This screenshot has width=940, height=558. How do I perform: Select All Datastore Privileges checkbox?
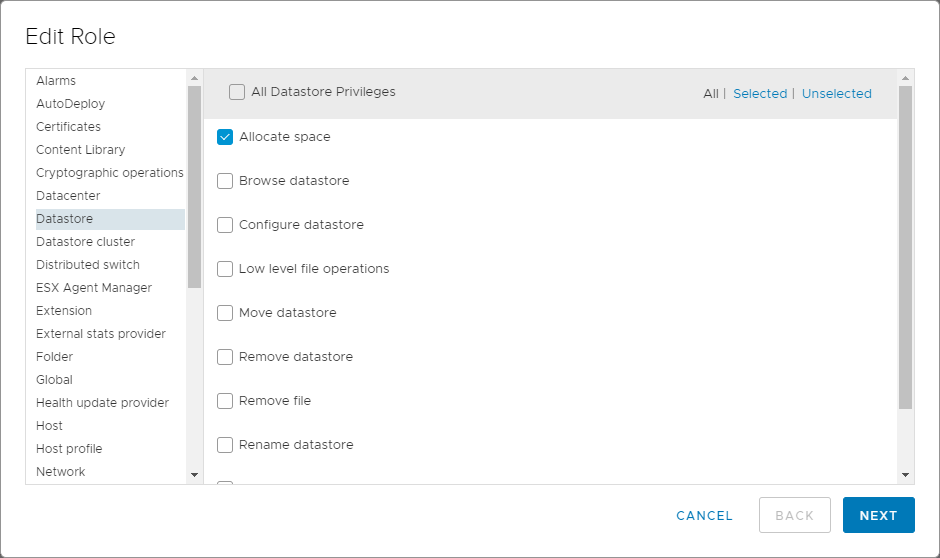[237, 92]
